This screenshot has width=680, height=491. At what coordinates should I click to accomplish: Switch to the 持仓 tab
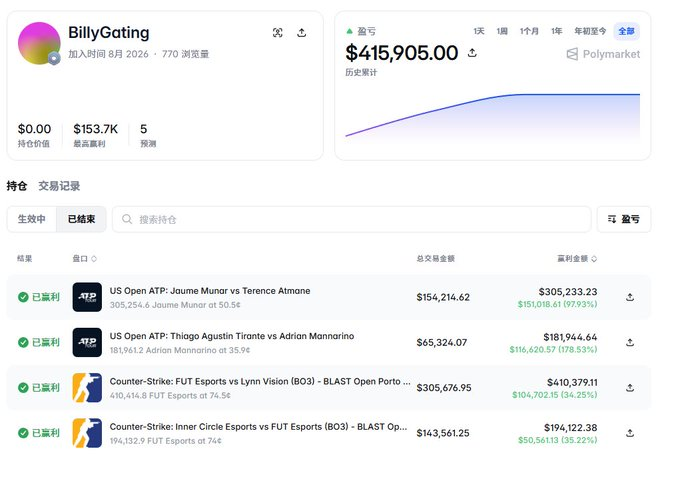[x=17, y=186]
